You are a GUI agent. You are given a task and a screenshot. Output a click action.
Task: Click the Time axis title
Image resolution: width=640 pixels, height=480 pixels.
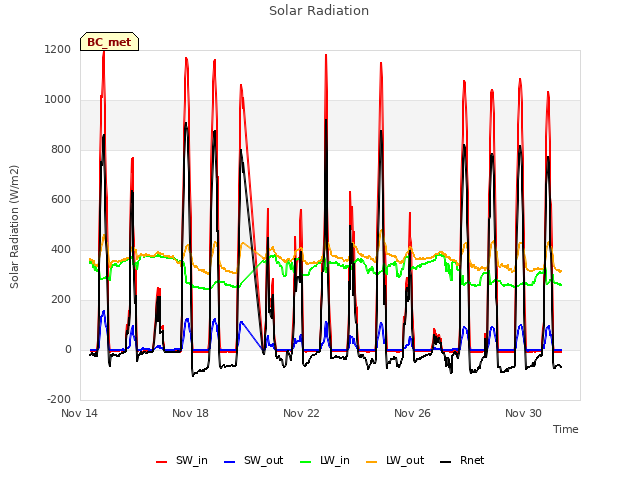(x=565, y=429)
